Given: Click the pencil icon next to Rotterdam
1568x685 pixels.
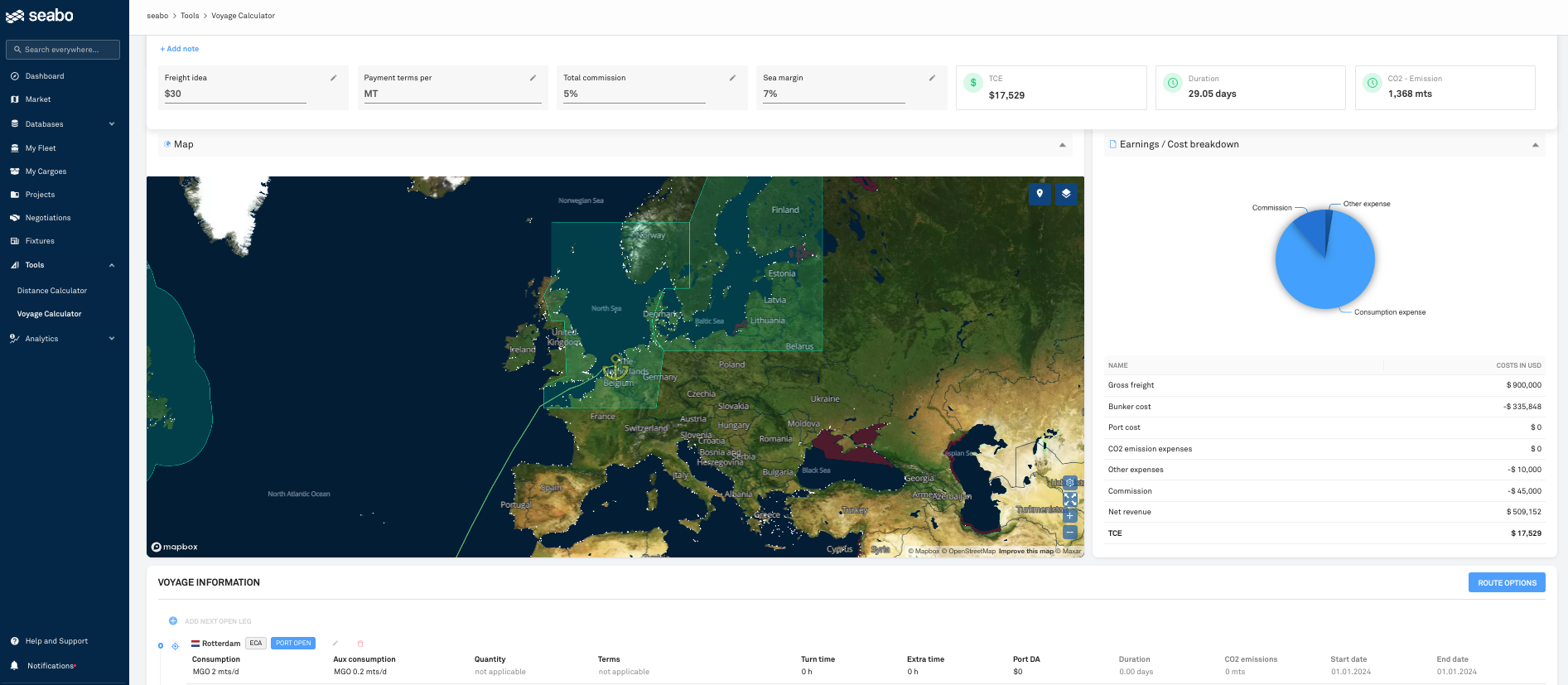Looking at the screenshot, I should pos(335,644).
